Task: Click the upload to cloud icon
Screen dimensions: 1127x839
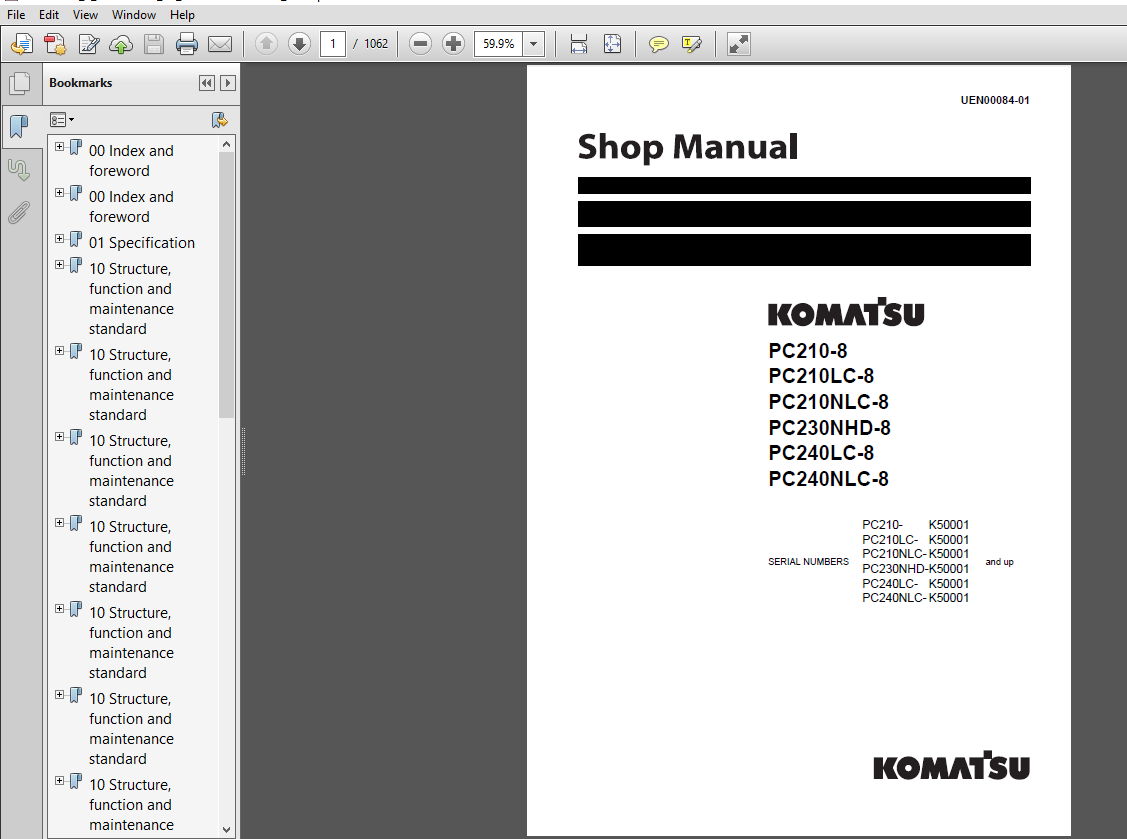Action: click(x=121, y=44)
